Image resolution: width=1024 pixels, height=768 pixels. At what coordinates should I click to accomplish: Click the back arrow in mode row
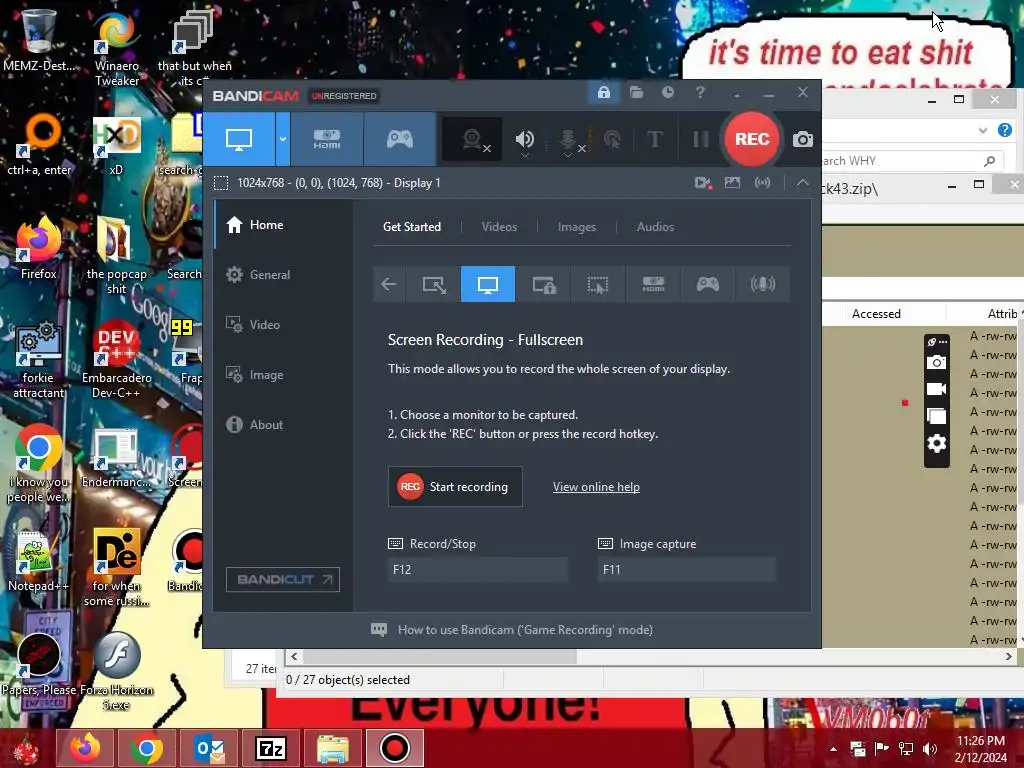389,284
